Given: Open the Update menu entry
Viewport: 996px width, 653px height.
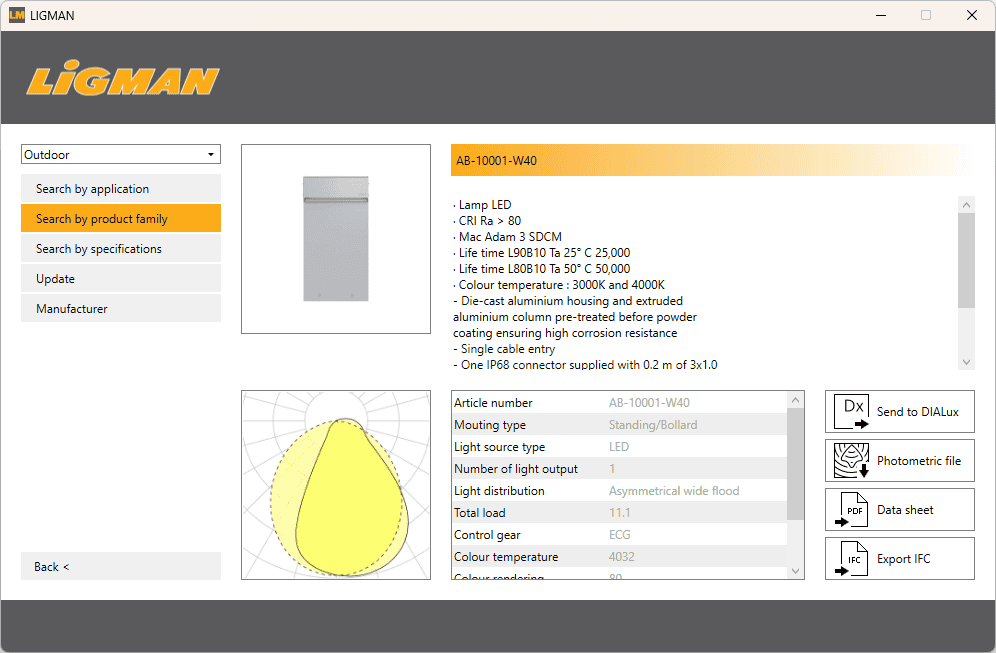Looking at the screenshot, I should [x=121, y=279].
